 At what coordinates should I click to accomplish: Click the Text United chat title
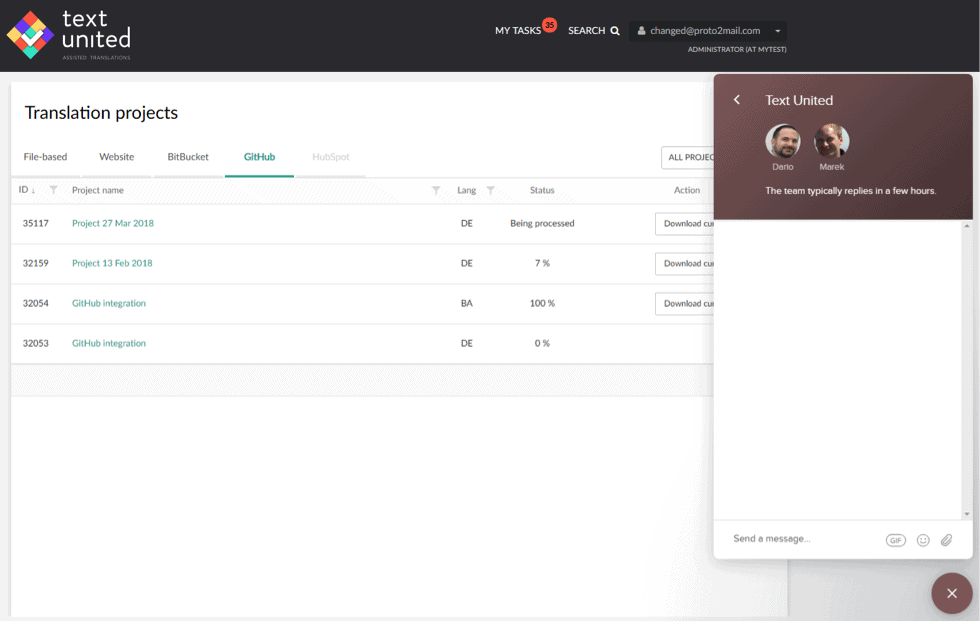[x=799, y=100]
